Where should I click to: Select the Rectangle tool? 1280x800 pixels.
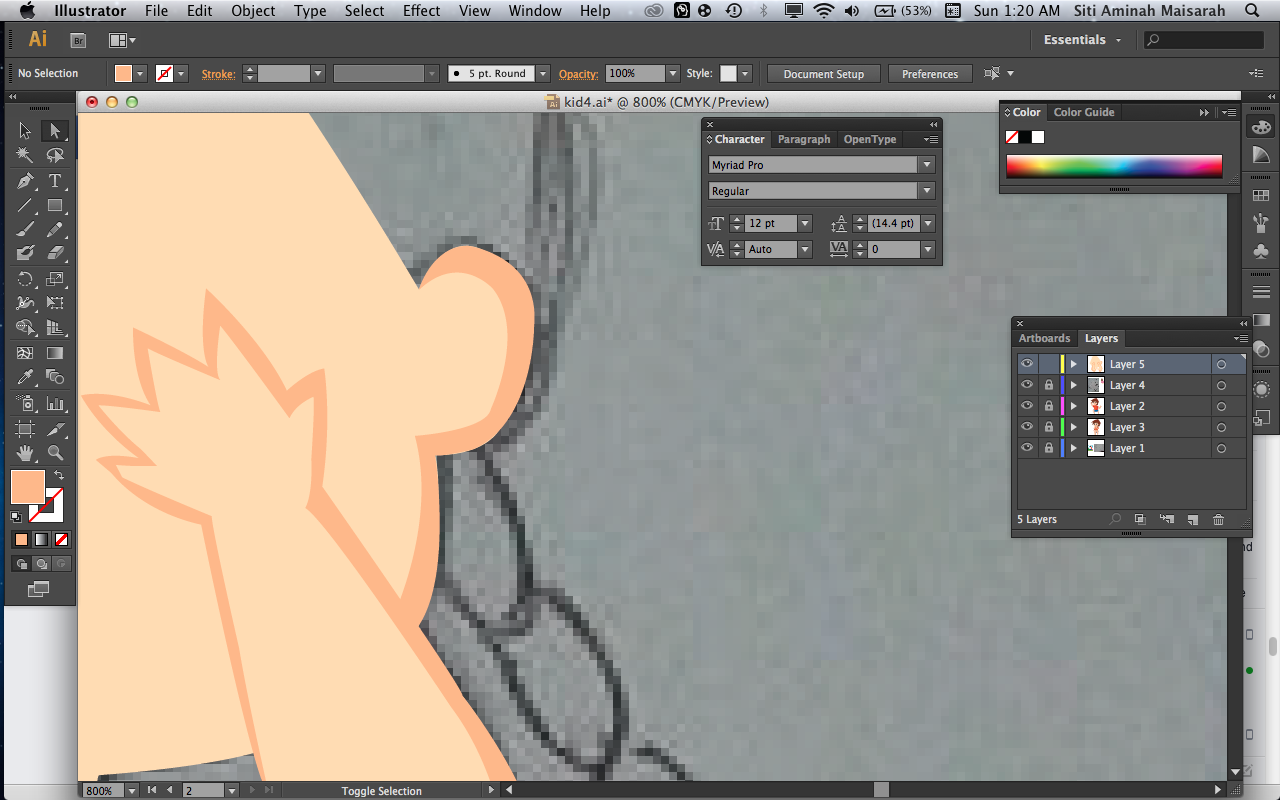pos(55,206)
